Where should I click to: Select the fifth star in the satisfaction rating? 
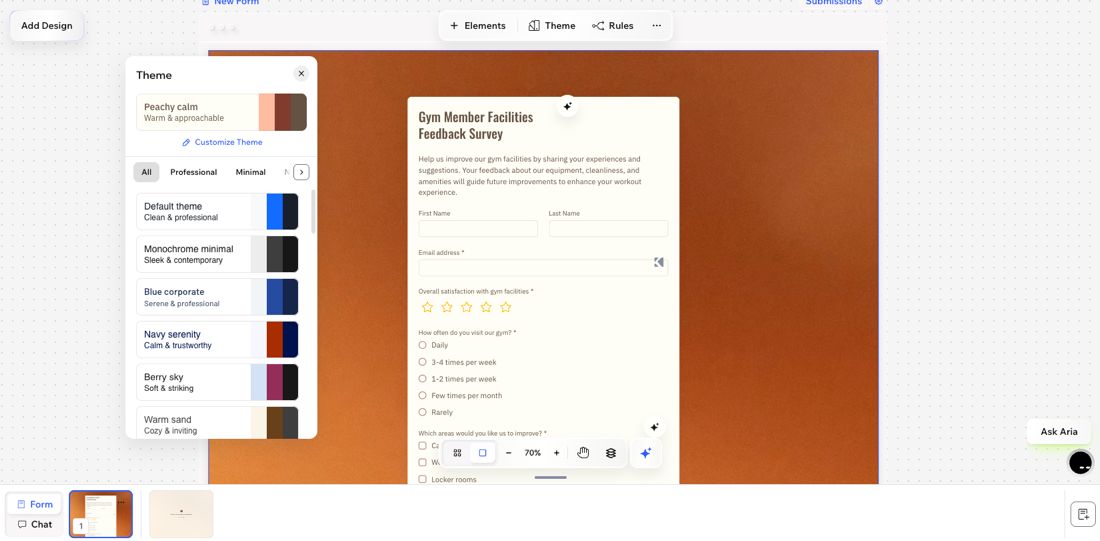tap(506, 307)
